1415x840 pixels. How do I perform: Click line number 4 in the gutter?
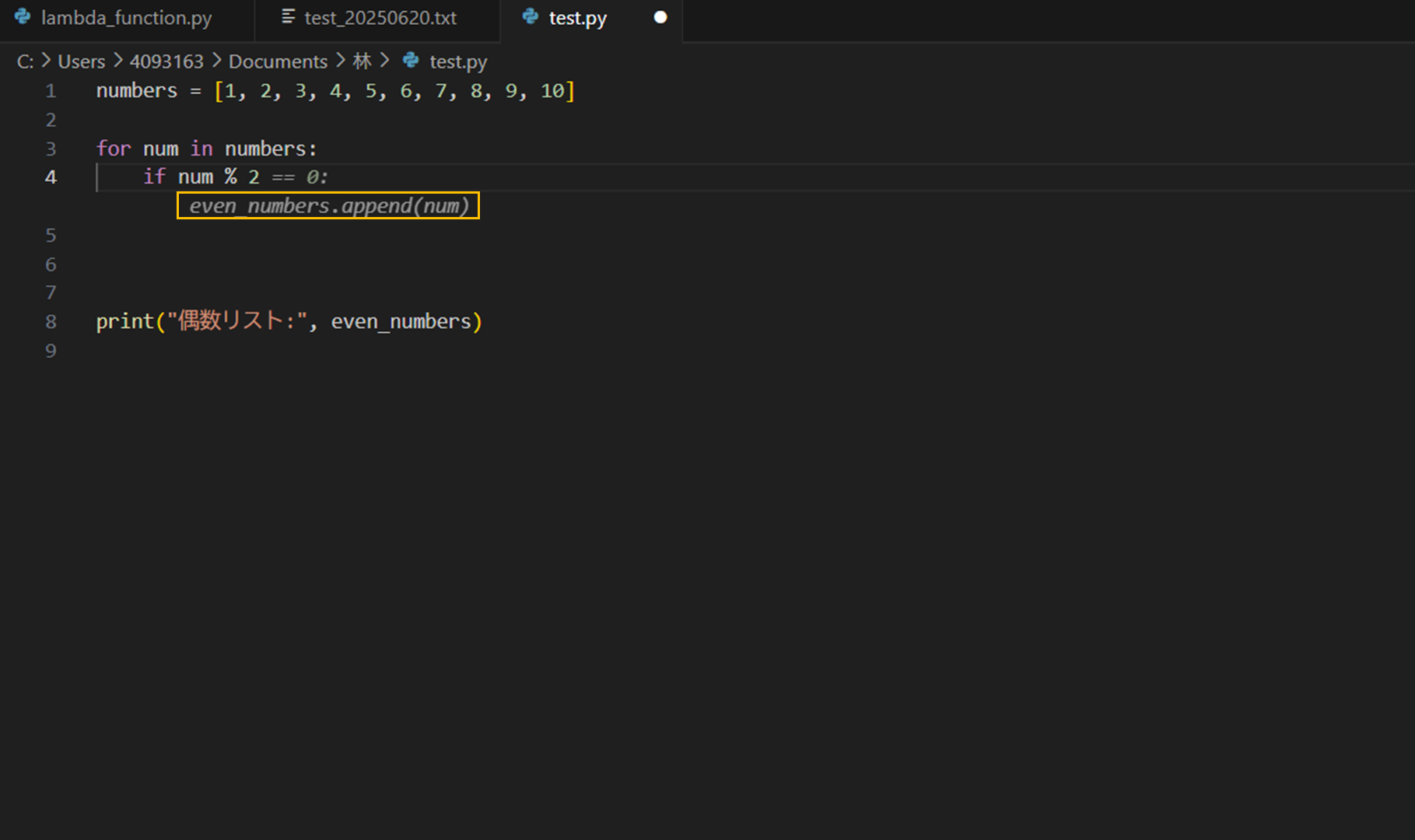click(51, 177)
